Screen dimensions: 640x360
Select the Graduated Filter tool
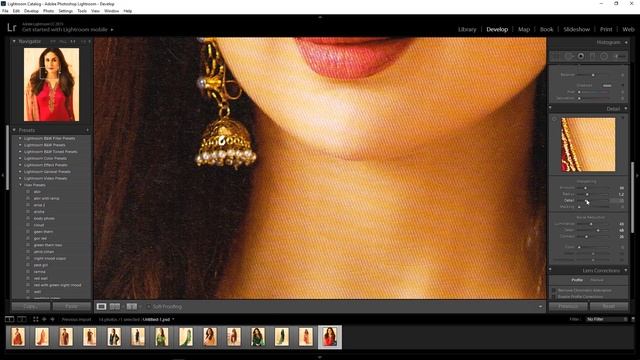click(x=592, y=56)
